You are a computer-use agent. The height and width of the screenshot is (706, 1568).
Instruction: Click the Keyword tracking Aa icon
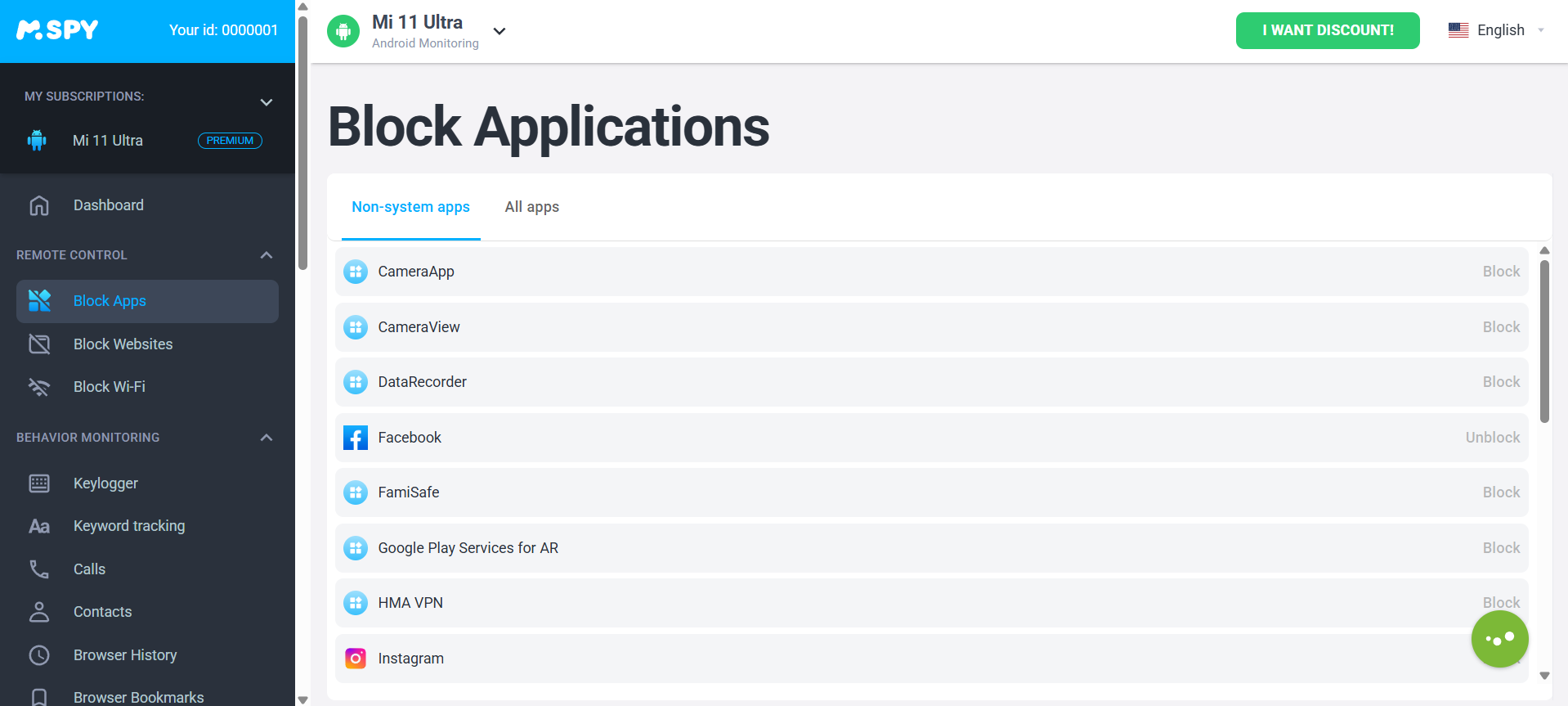pos(39,526)
